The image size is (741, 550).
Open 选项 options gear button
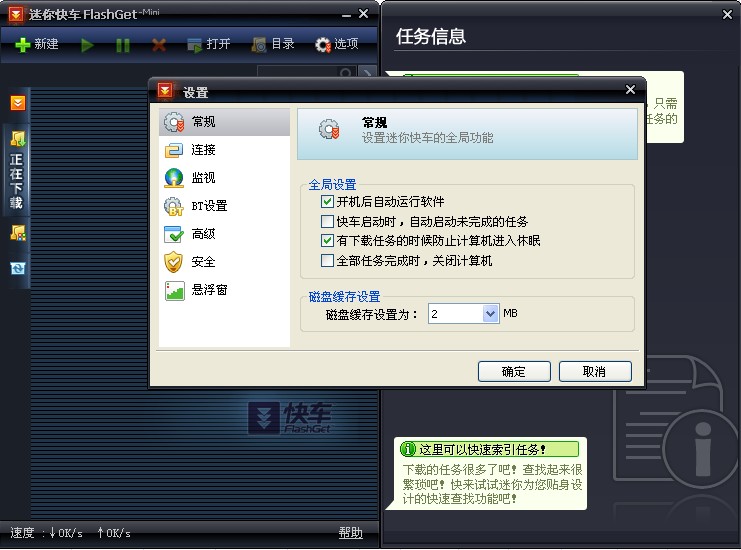(336, 44)
